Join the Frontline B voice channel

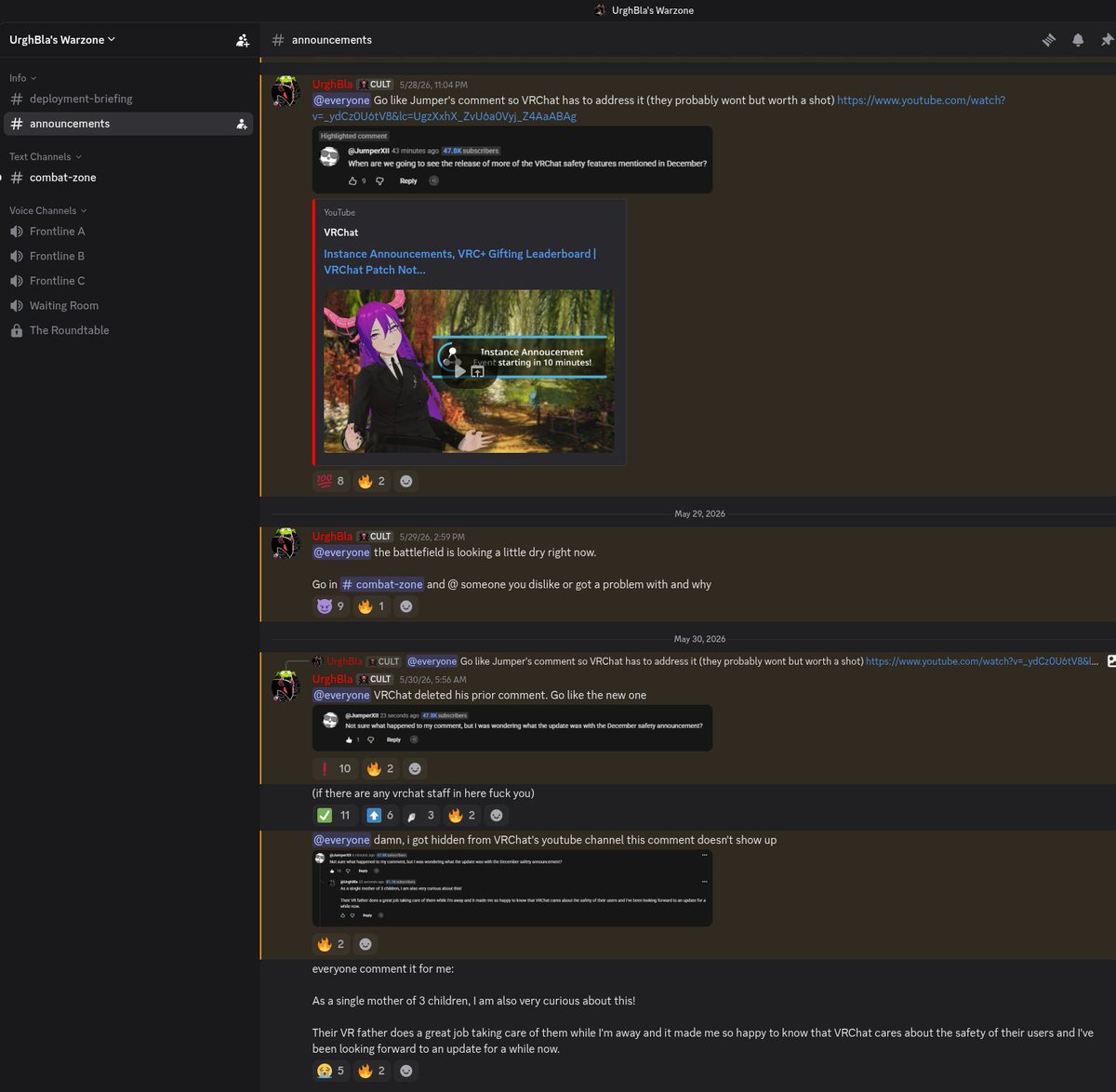click(x=128, y=256)
